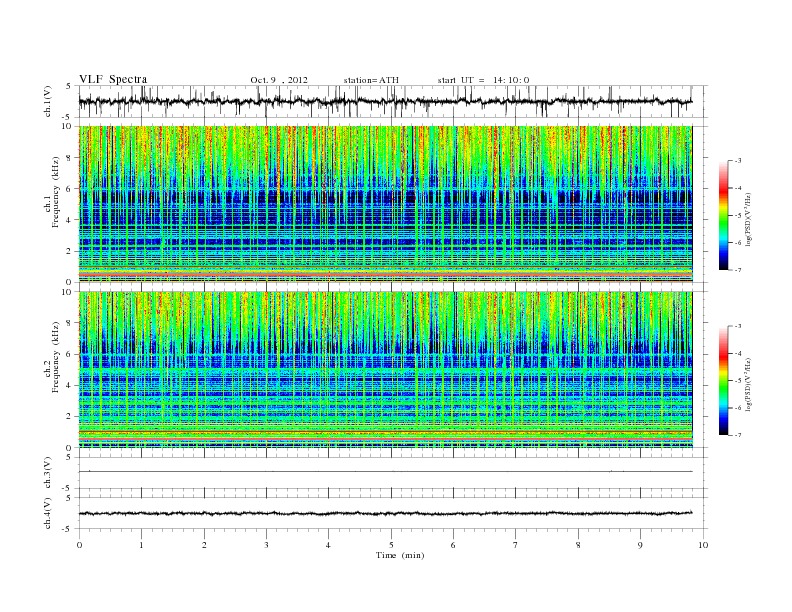Click the time axis tick label '2'

(x=204, y=545)
